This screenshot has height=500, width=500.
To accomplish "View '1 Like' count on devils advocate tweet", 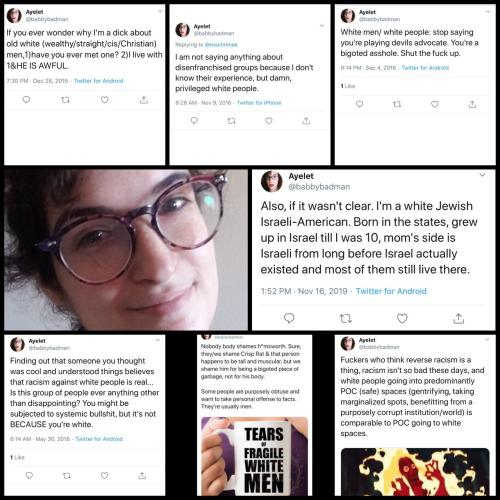I will click(348, 86).
